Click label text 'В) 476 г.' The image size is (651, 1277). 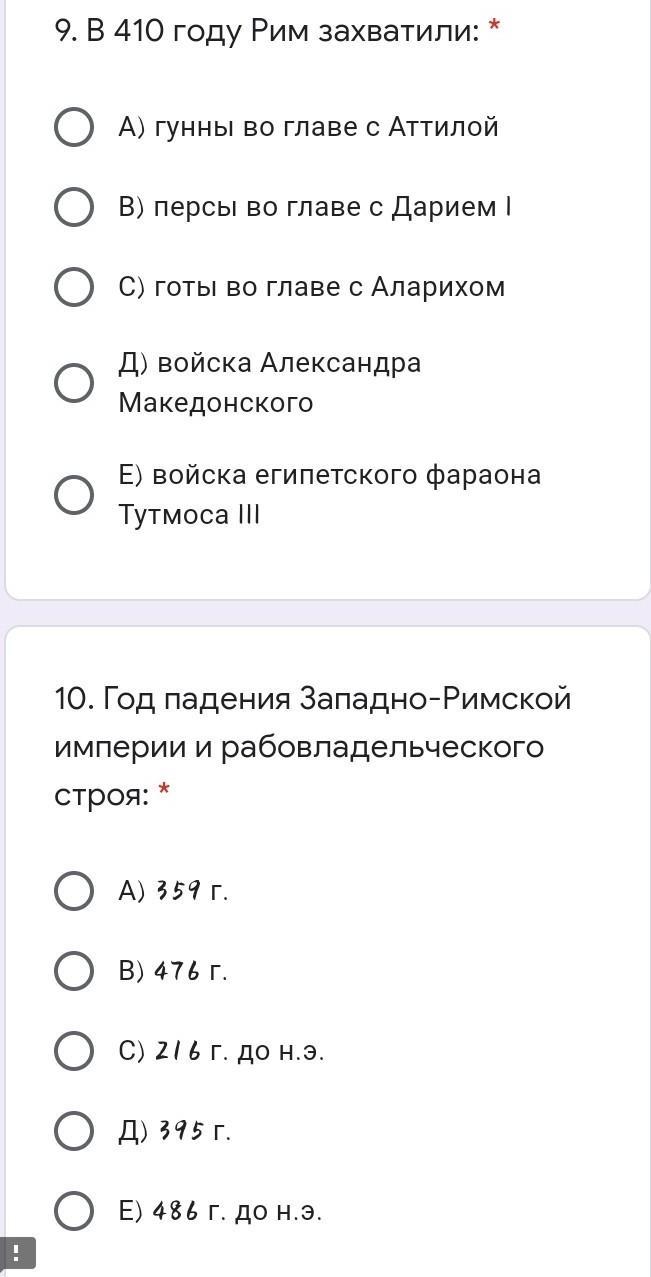(x=173, y=971)
